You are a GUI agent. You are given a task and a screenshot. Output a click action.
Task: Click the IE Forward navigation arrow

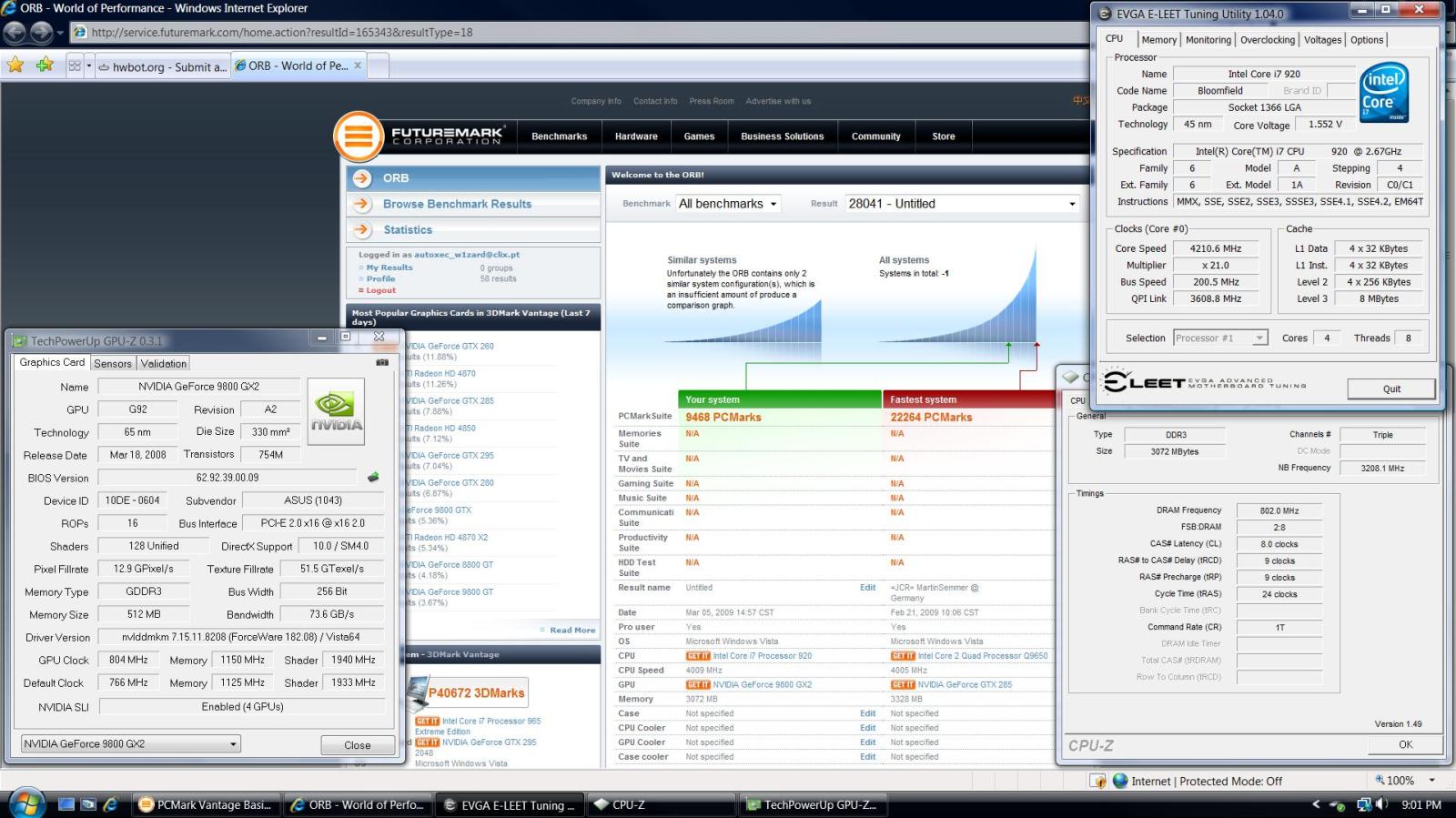click(x=42, y=33)
